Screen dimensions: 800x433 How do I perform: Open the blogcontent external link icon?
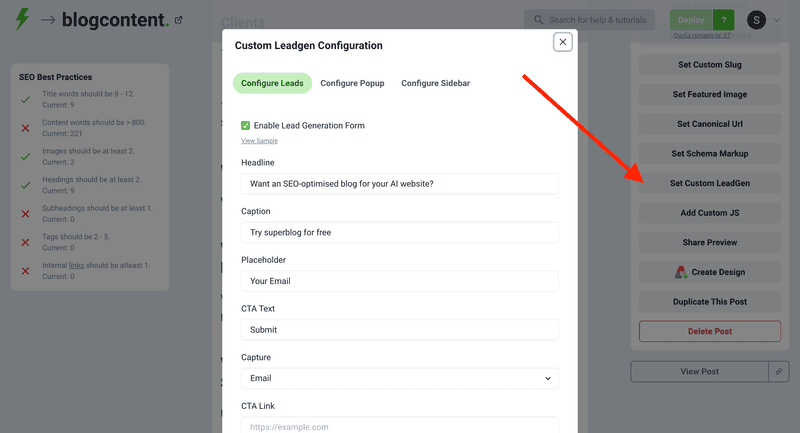[x=179, y=19]
